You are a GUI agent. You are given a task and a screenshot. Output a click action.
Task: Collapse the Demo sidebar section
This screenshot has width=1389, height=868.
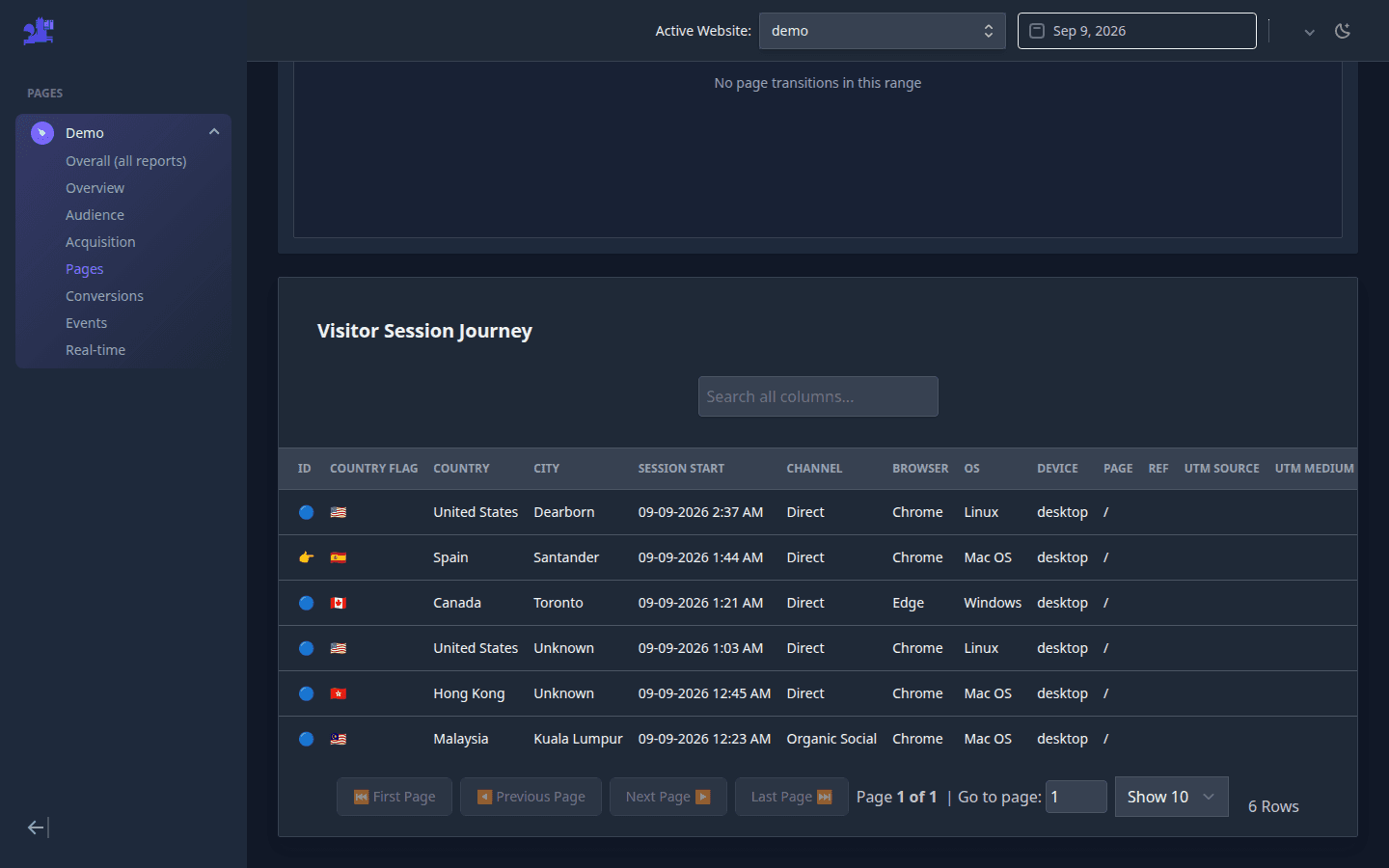coord(214,132)
